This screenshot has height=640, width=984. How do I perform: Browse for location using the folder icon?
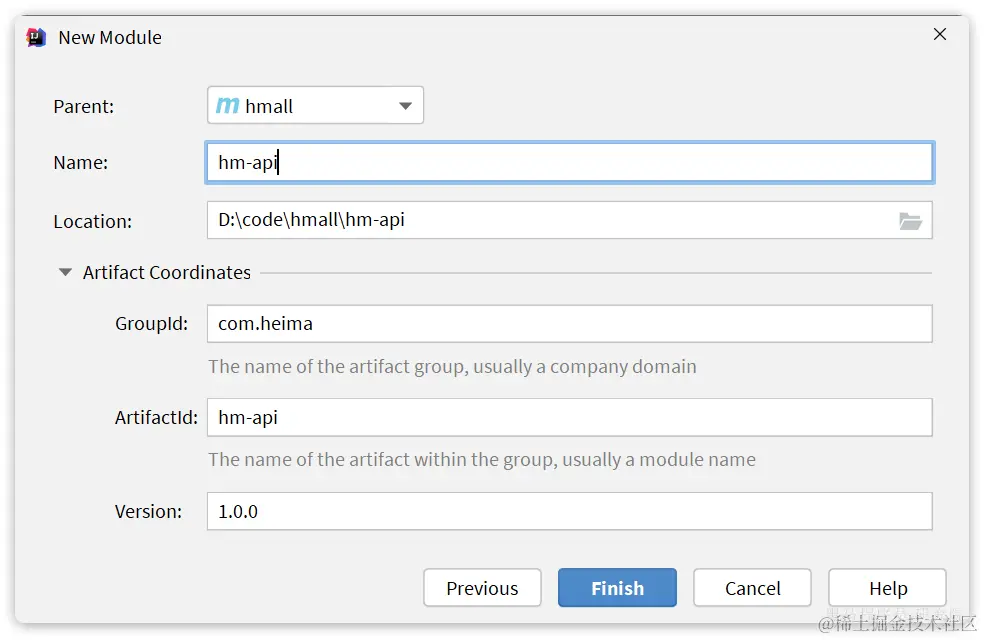pos(910,221)
